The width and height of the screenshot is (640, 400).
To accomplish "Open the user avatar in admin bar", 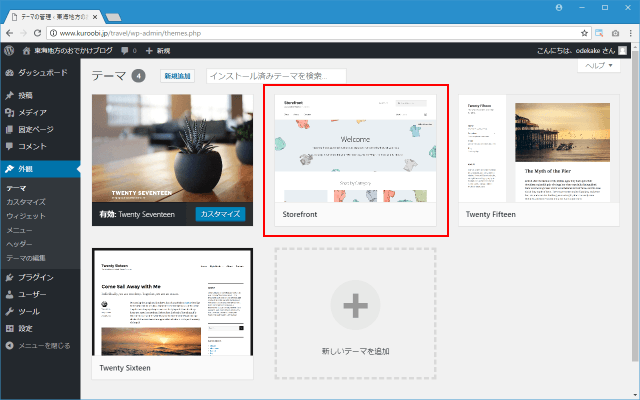I will (622, 51).
